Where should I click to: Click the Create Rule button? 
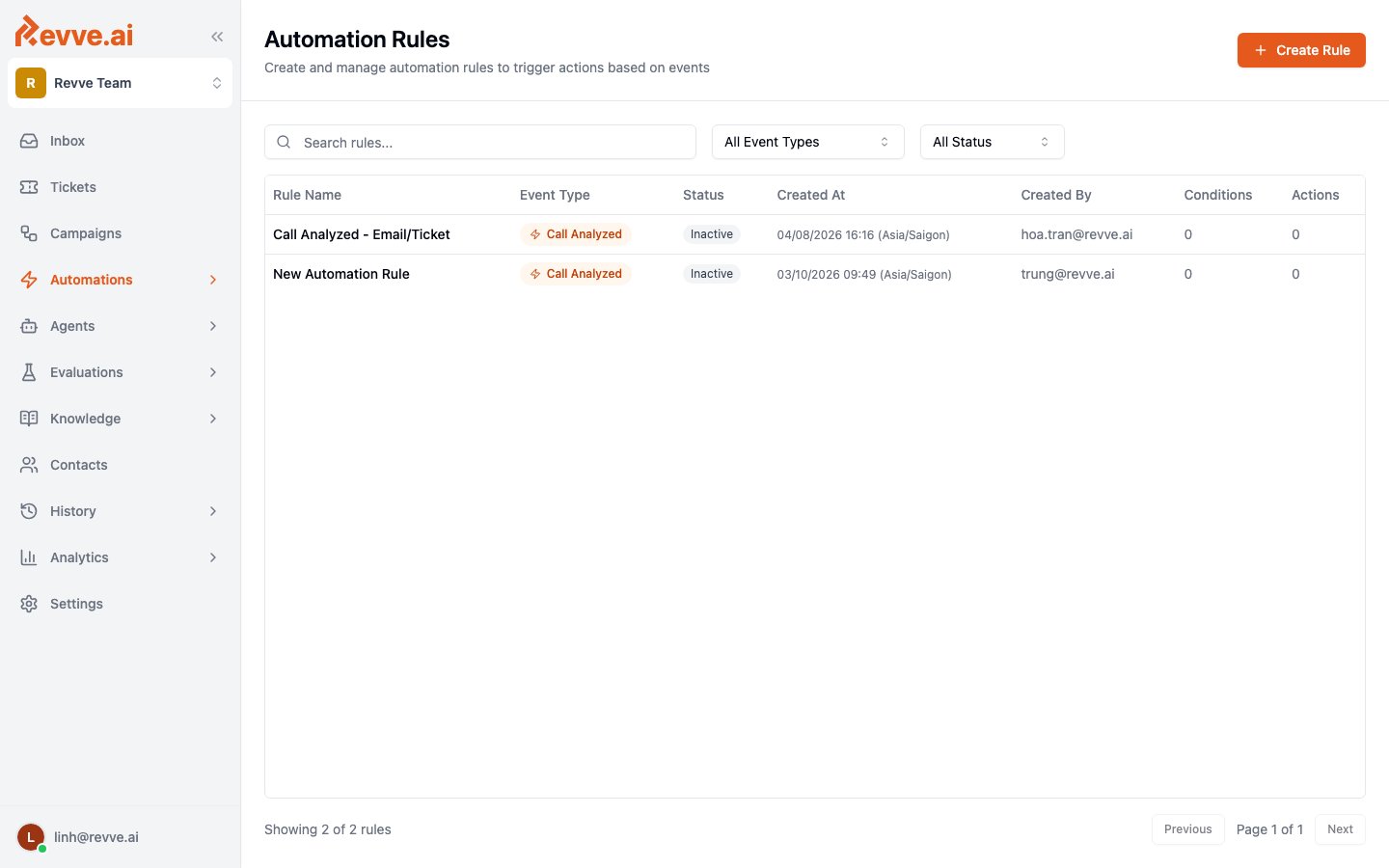pos(1301,50)
